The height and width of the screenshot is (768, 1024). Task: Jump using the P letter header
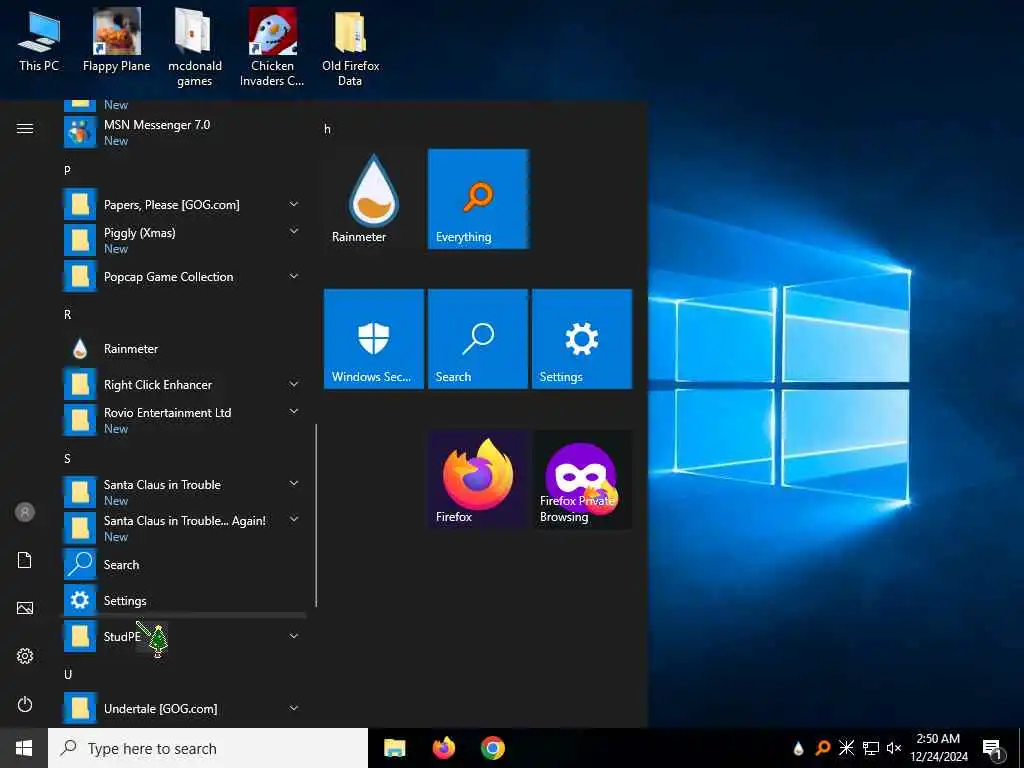pos(67,170)
